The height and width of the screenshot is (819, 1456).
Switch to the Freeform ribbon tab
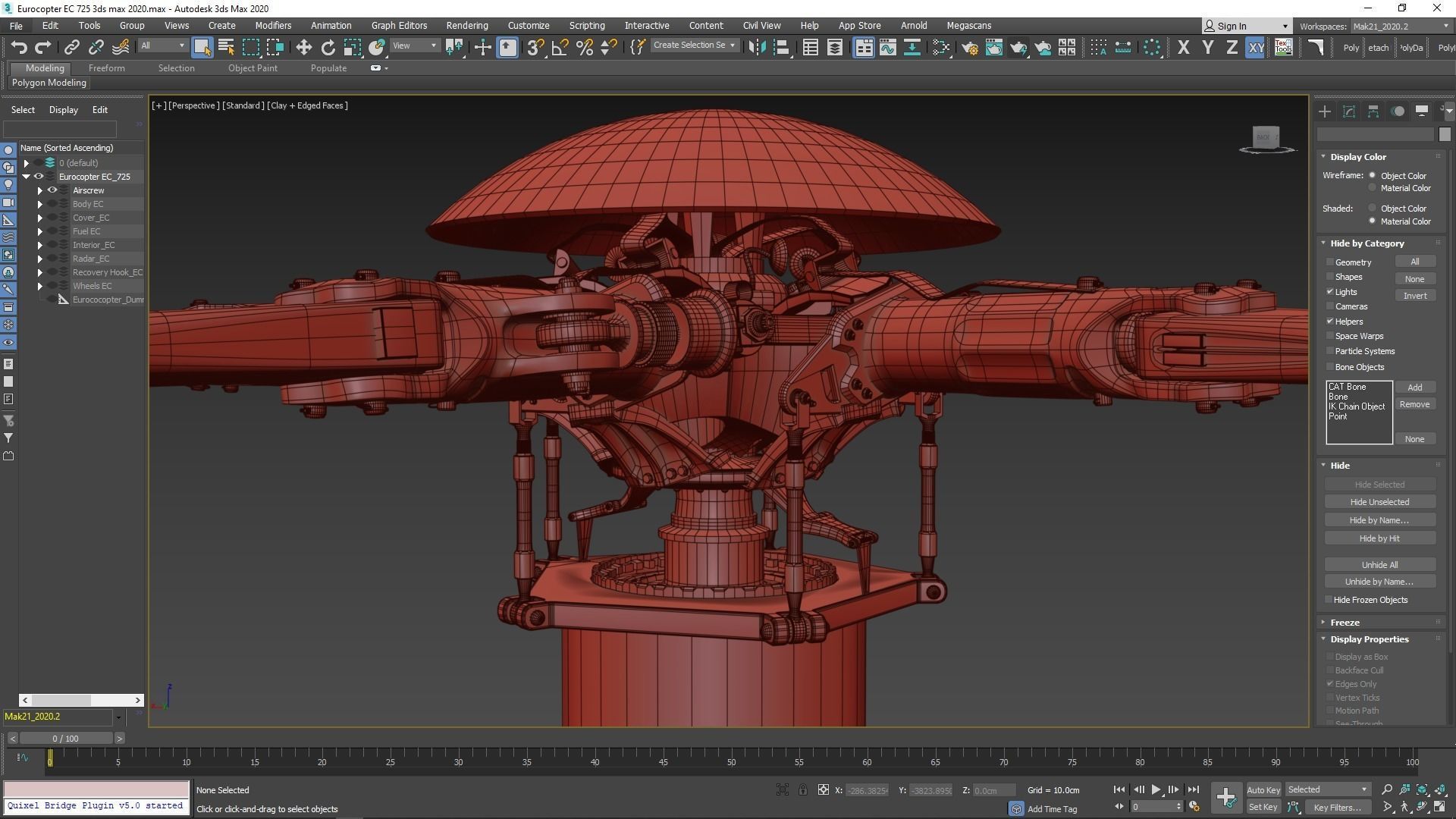[x=106, y=68]
